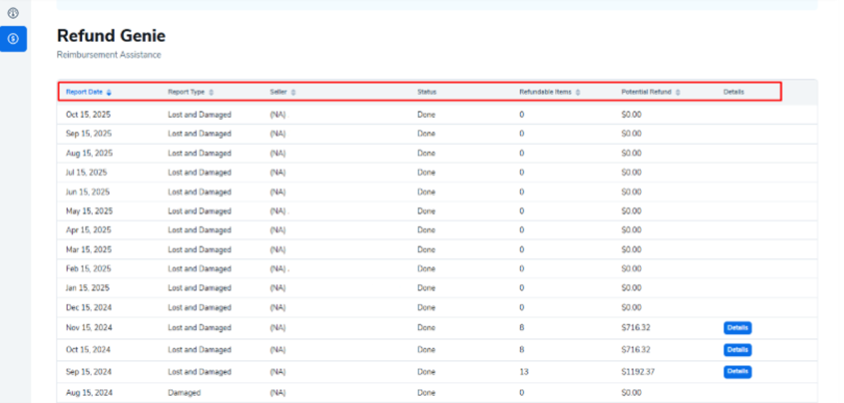This screenshot has width=844, height=403.
Task: Click Details button on Oct 15, 2024 row
Action: [x=737, y=350]
